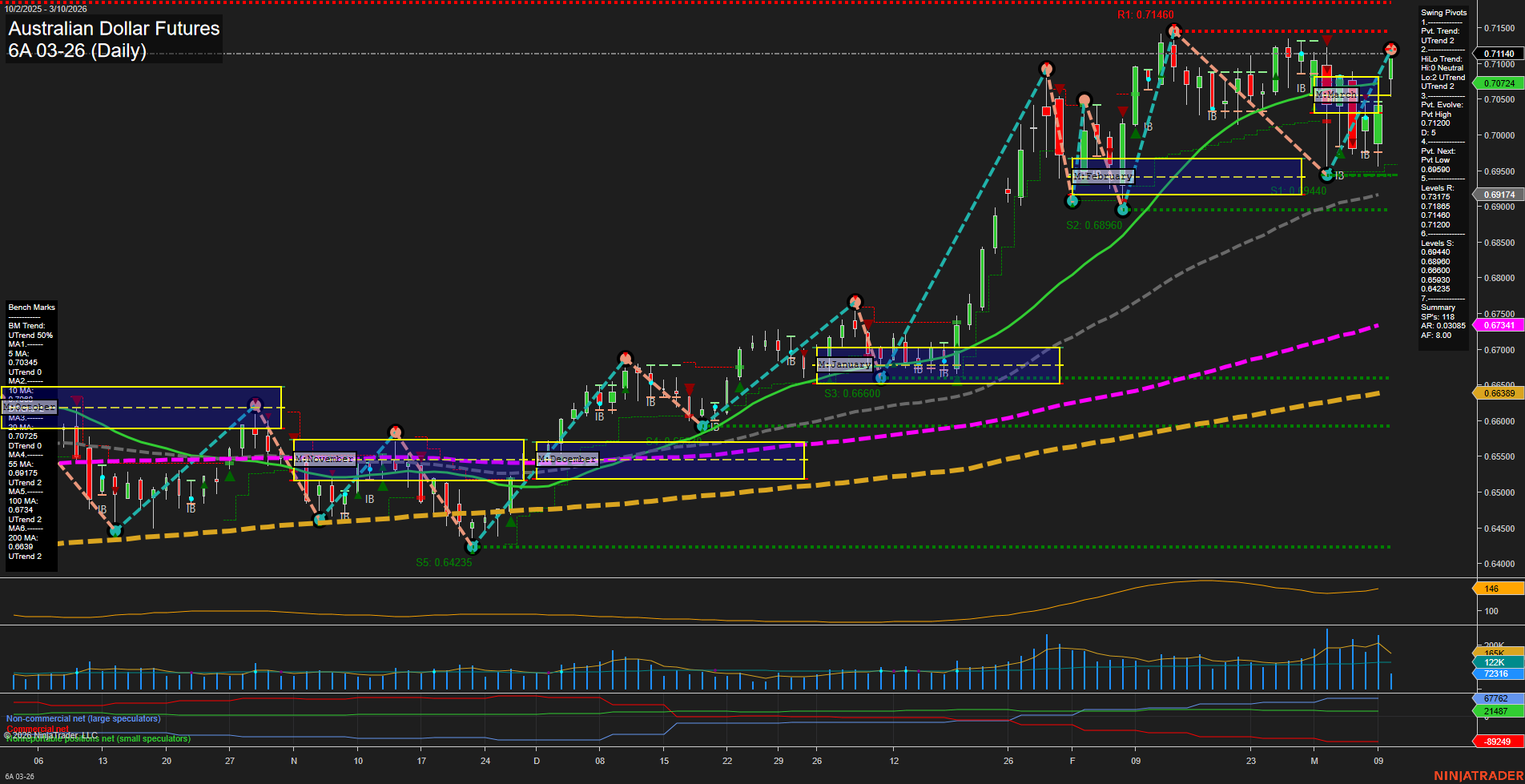Click the IB inside-bar marker near the March candles
The width and height of the screenshot is (1525, 784).
pyautogui.click(x=1363, y=154)
